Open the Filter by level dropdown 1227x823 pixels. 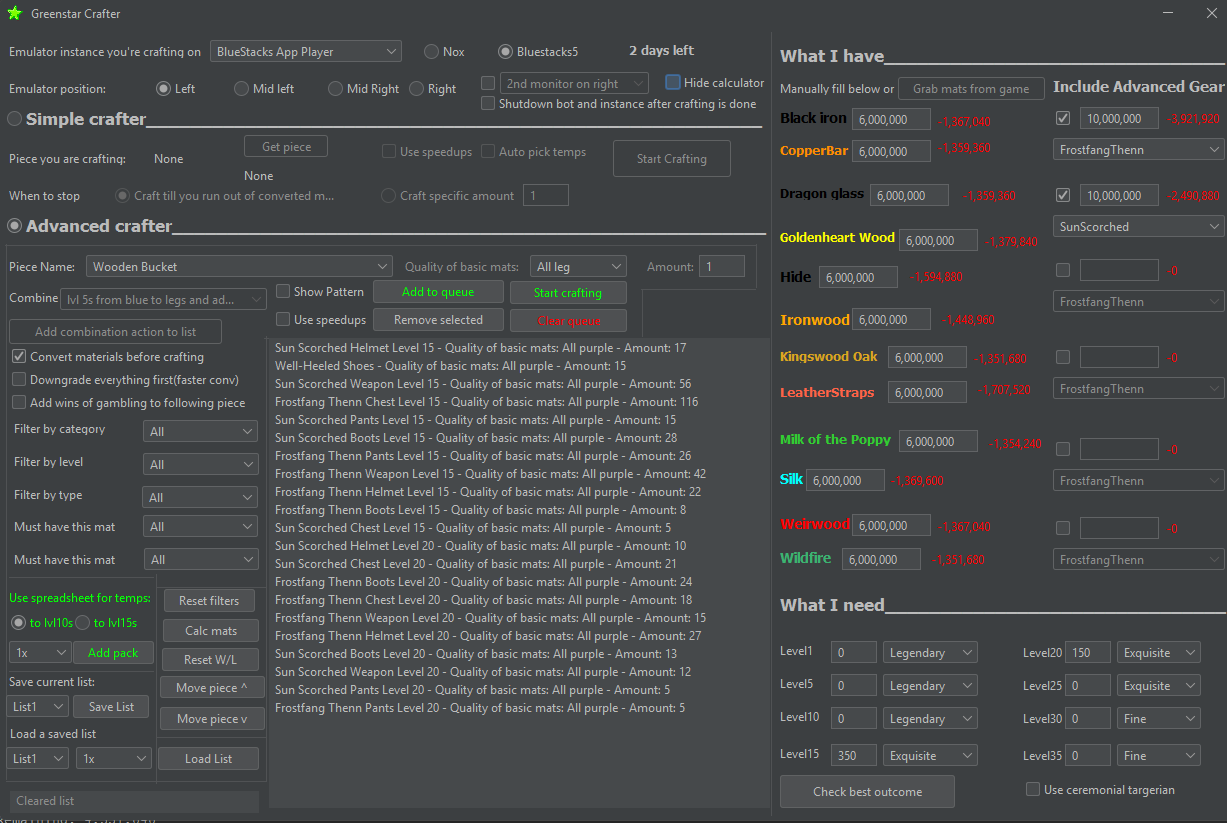(x=200, y=464)
